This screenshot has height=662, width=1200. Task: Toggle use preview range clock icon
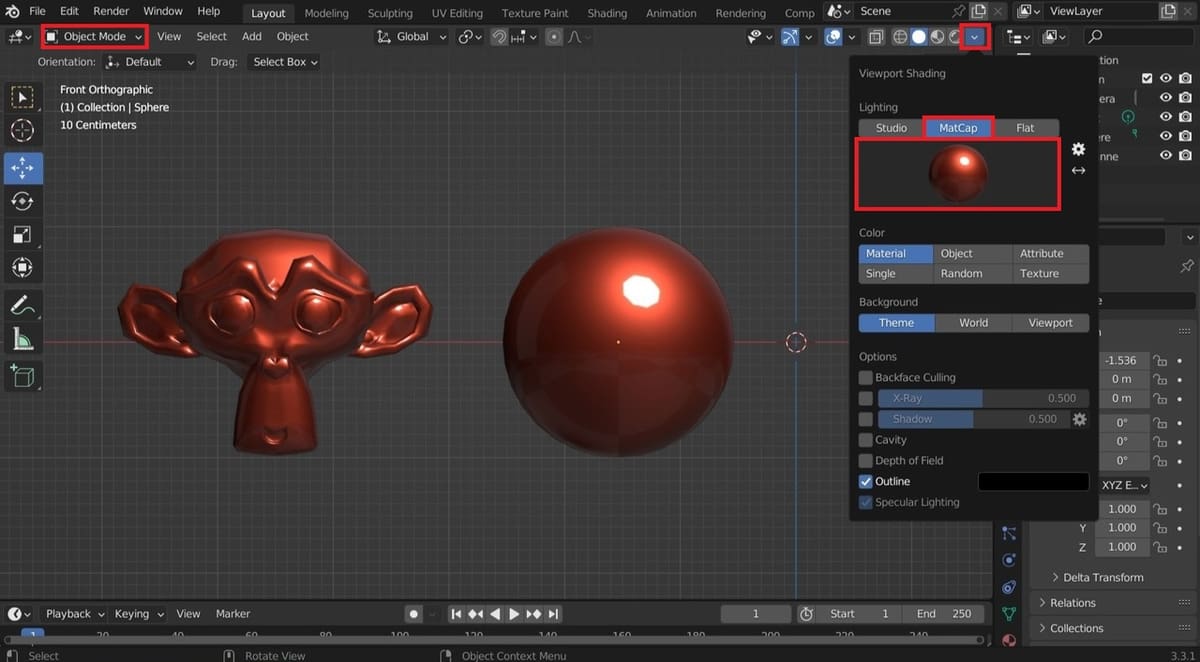pyautogui.click(x=807, y=614)
